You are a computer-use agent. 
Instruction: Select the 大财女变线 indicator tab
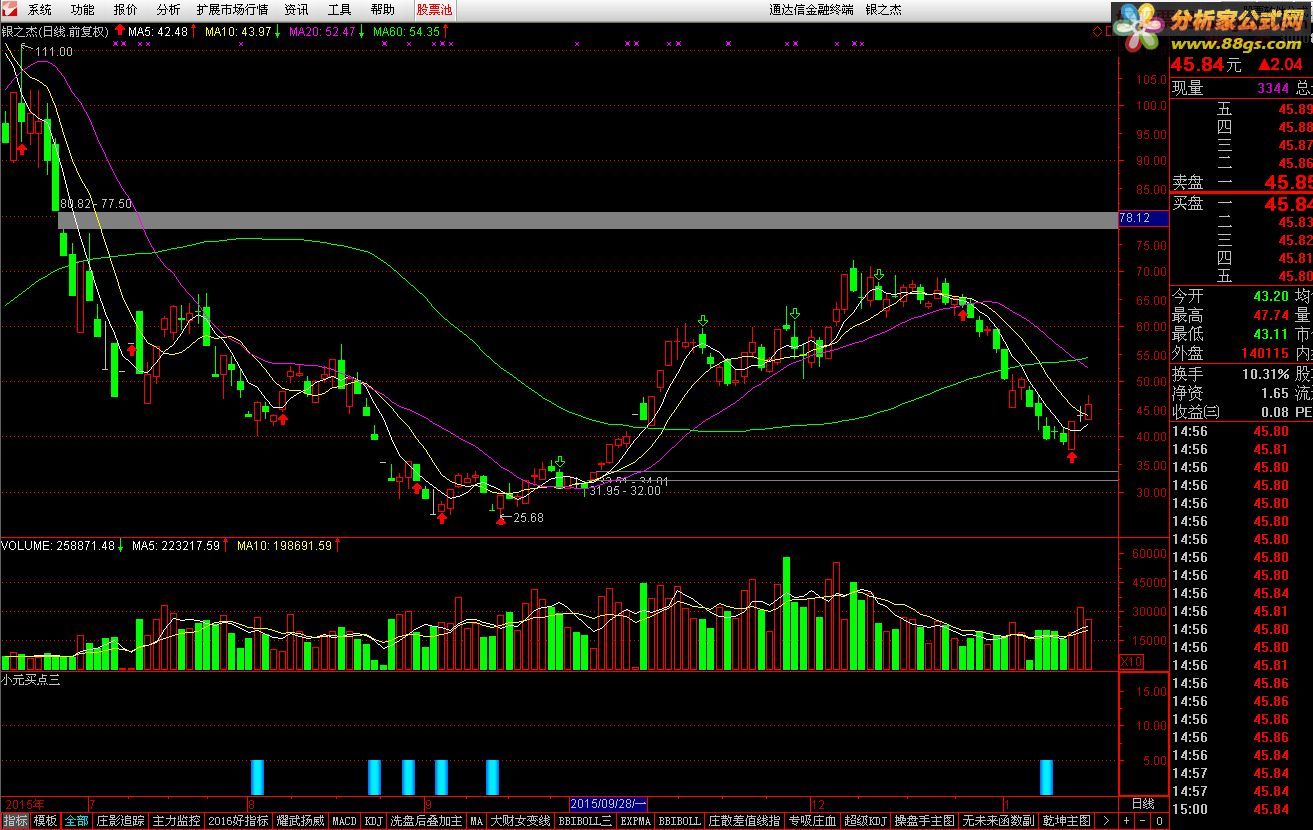click(520, 821)
